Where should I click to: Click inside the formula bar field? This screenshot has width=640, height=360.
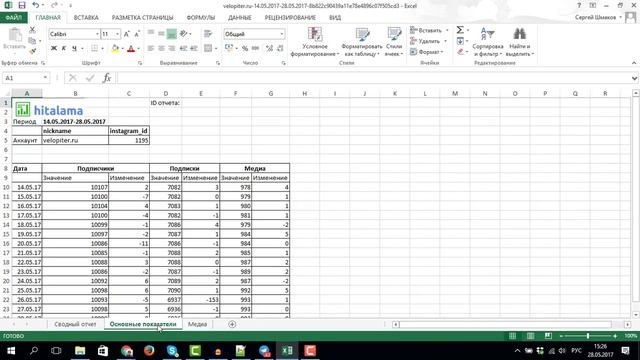click(x=373, y=78)
